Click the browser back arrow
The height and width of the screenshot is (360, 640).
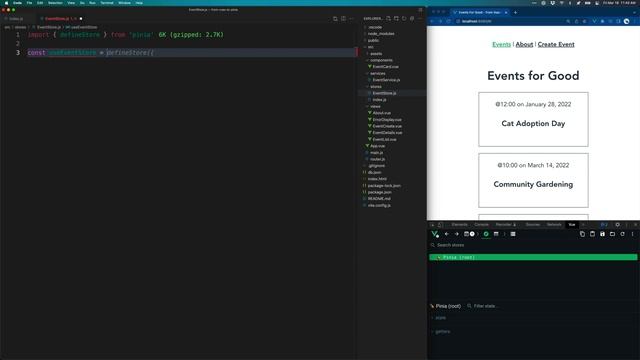[432, 21]
